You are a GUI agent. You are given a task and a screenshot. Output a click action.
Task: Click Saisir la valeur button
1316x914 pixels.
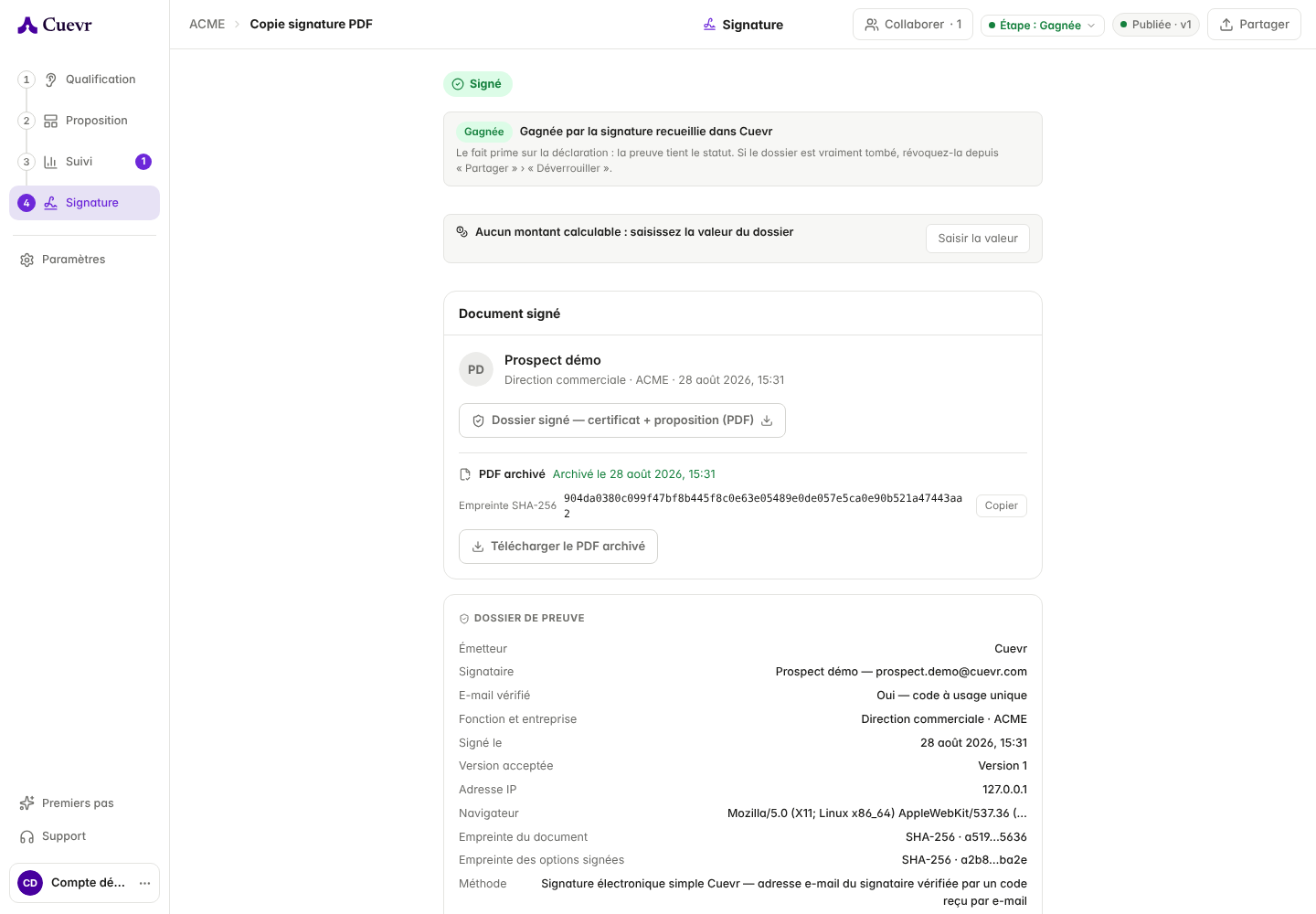pyautogui.click(x=978, y=239)
